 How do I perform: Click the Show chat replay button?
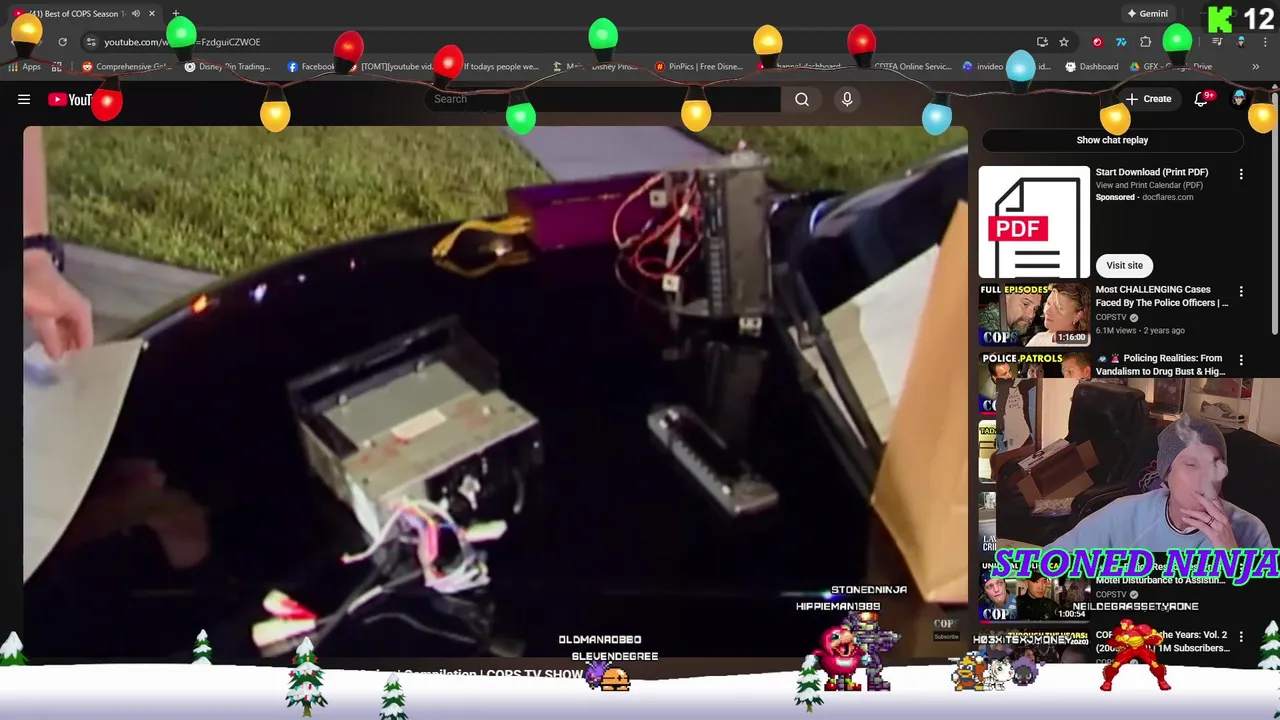[1112, 140]
